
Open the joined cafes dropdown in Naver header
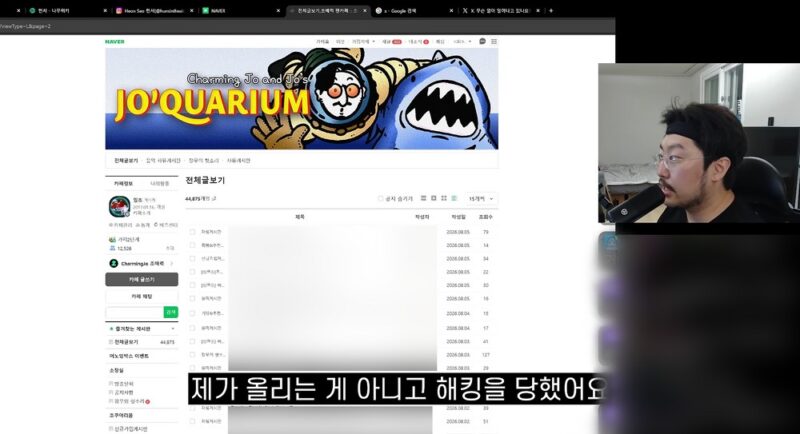(x=363, y=42)
